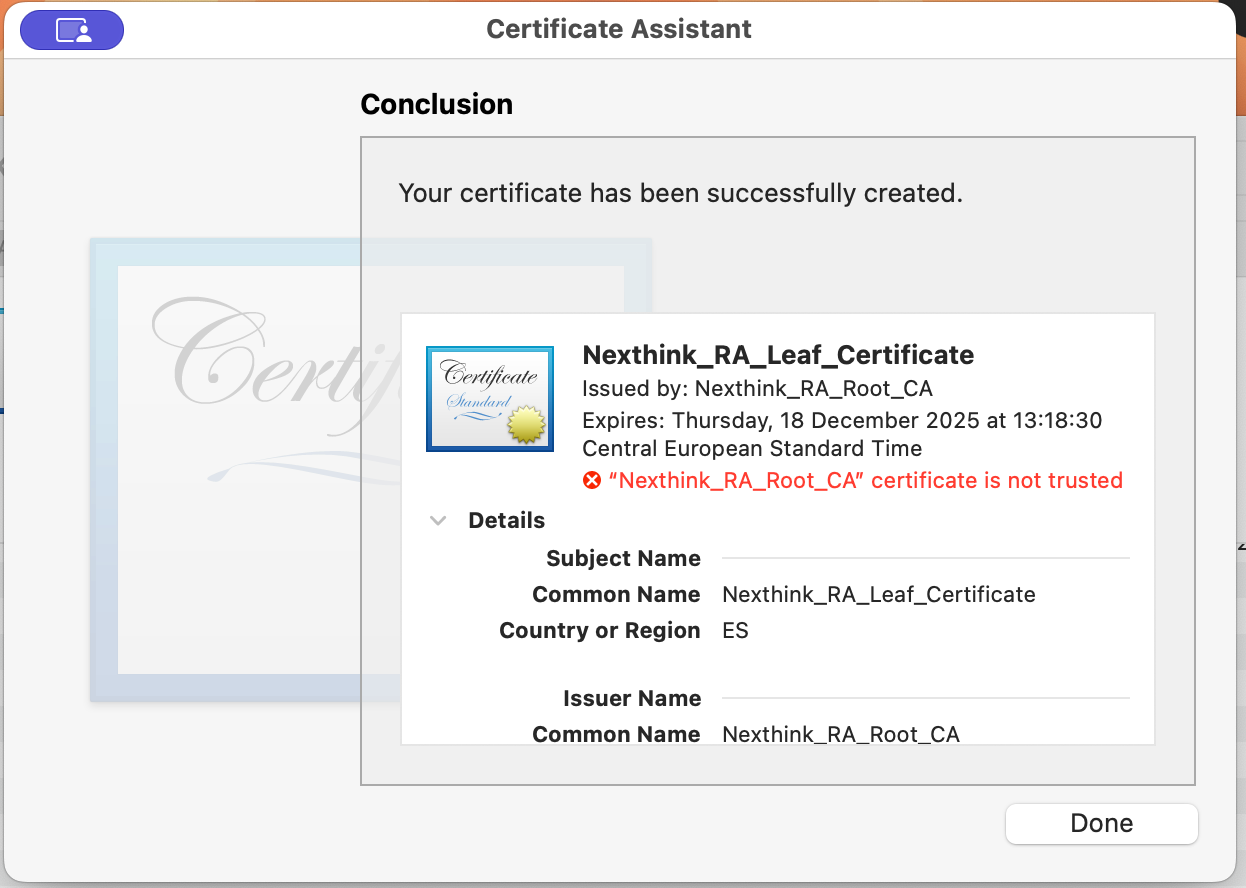The width and height of the screenshot is (1246, 888).
Task: Click the purple screen sharing indicator icon
Action: click(72, 31)
